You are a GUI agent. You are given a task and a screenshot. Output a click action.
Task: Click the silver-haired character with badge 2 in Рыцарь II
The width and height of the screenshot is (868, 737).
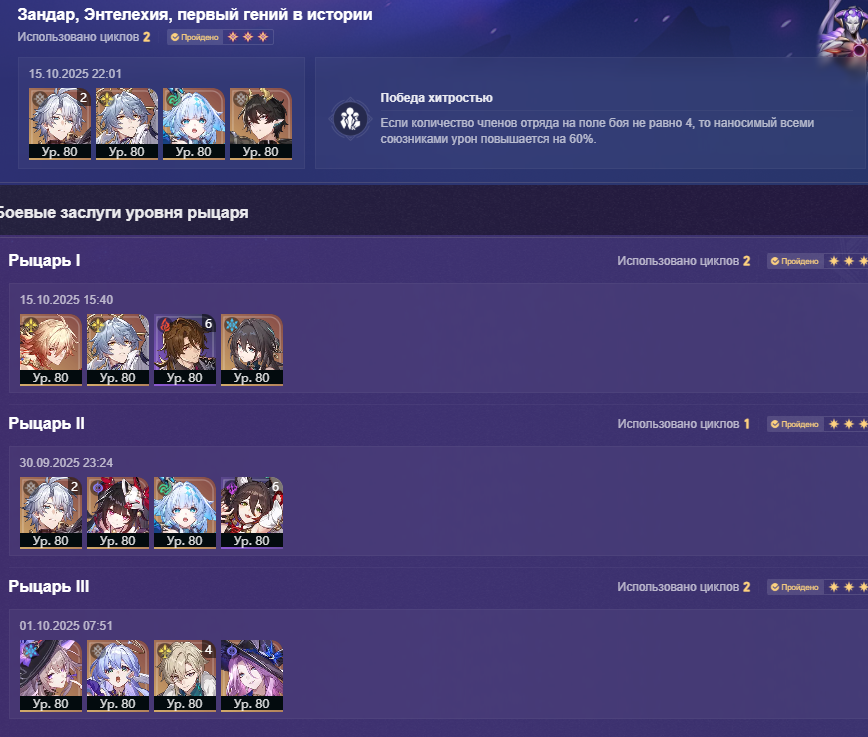51,513
